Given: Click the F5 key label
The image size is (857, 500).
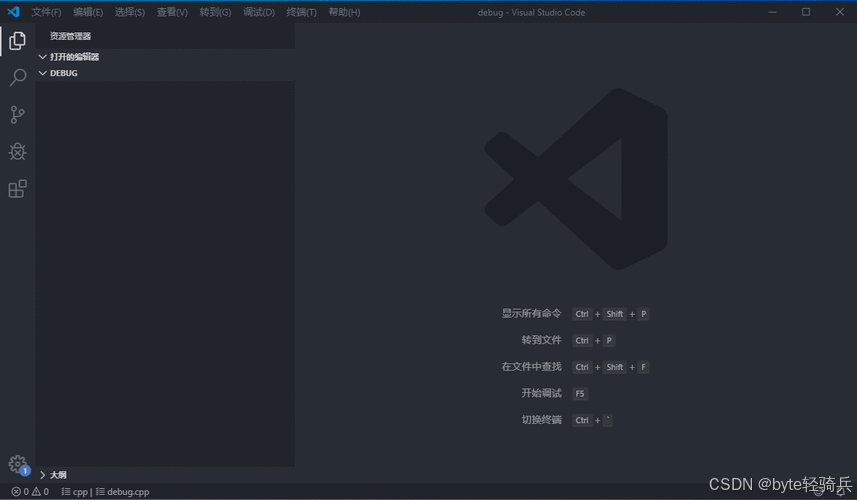Looking at the screenshot, I should (580, 393).
